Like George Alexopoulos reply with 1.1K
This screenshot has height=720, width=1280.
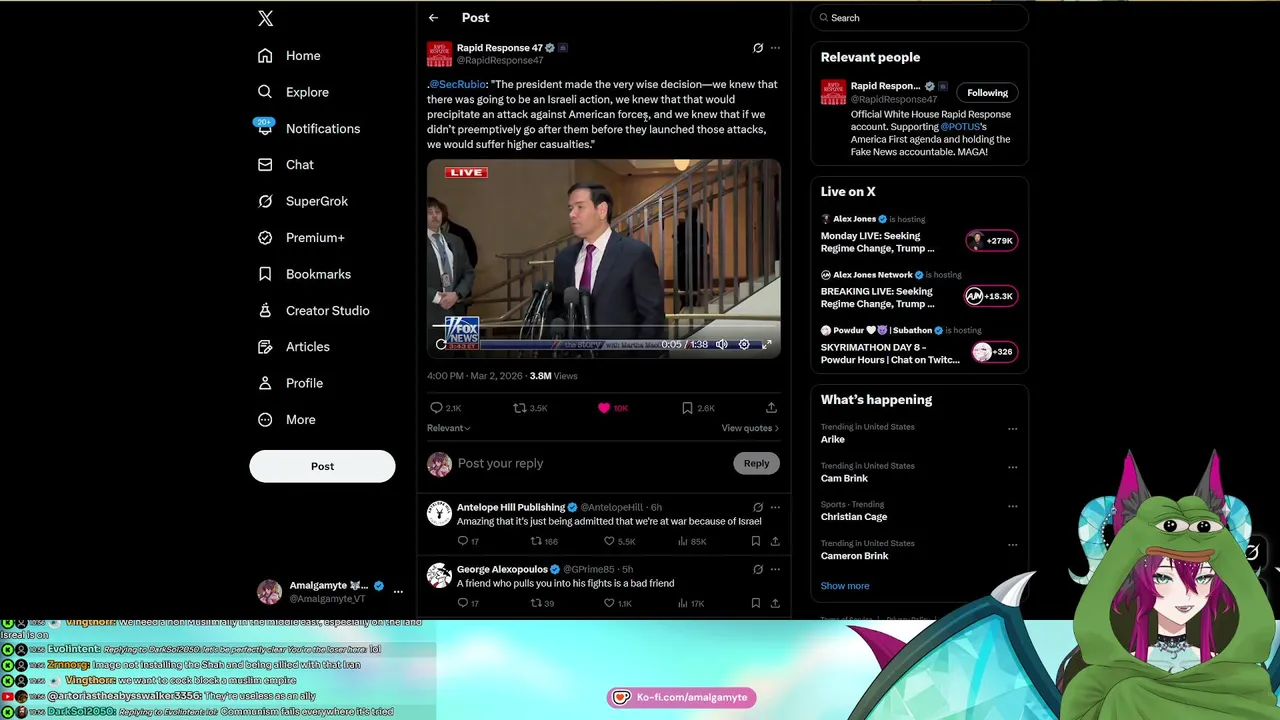tap(609, 603)
